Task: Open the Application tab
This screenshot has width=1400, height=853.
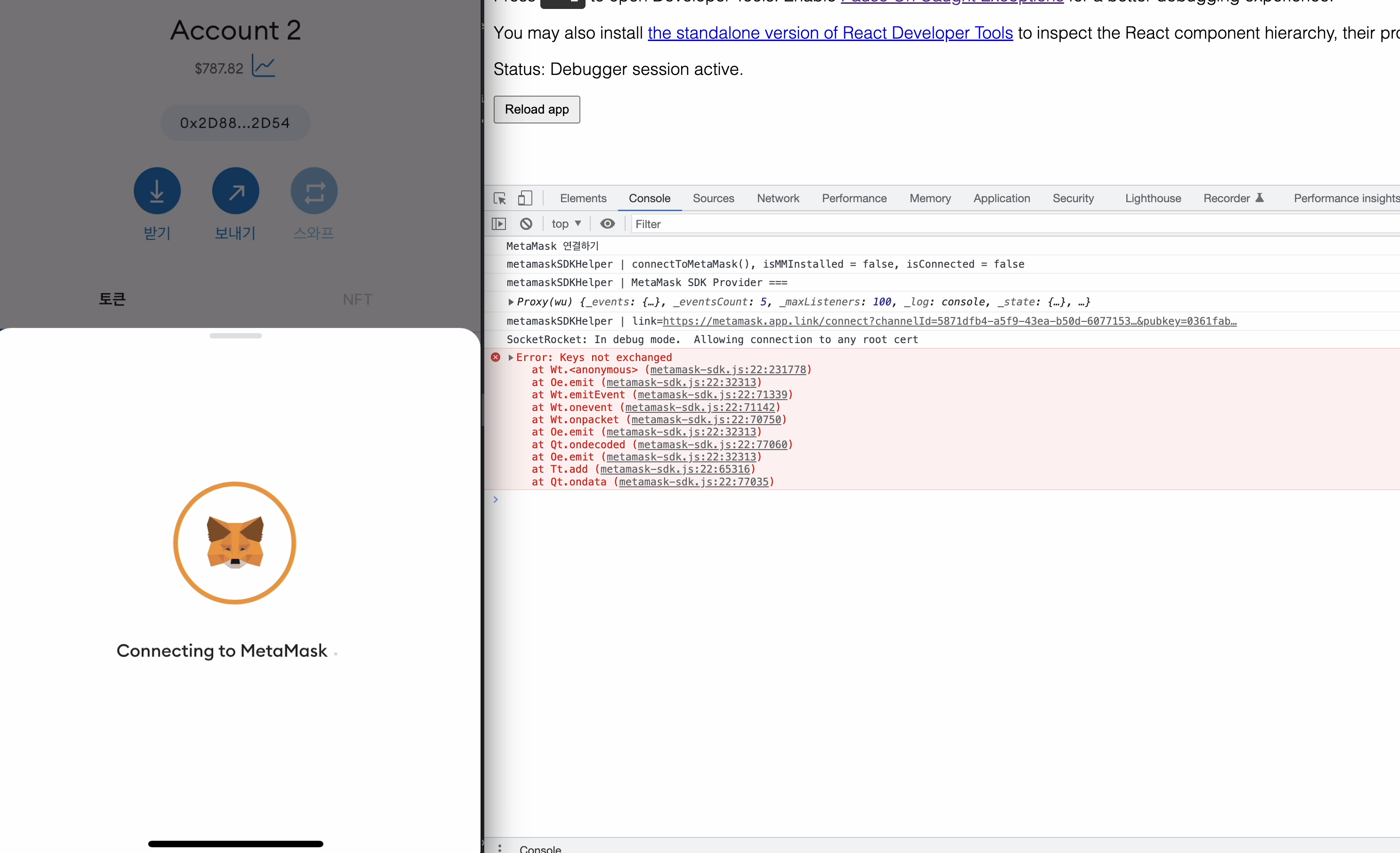Action: tap(1001, 198)
